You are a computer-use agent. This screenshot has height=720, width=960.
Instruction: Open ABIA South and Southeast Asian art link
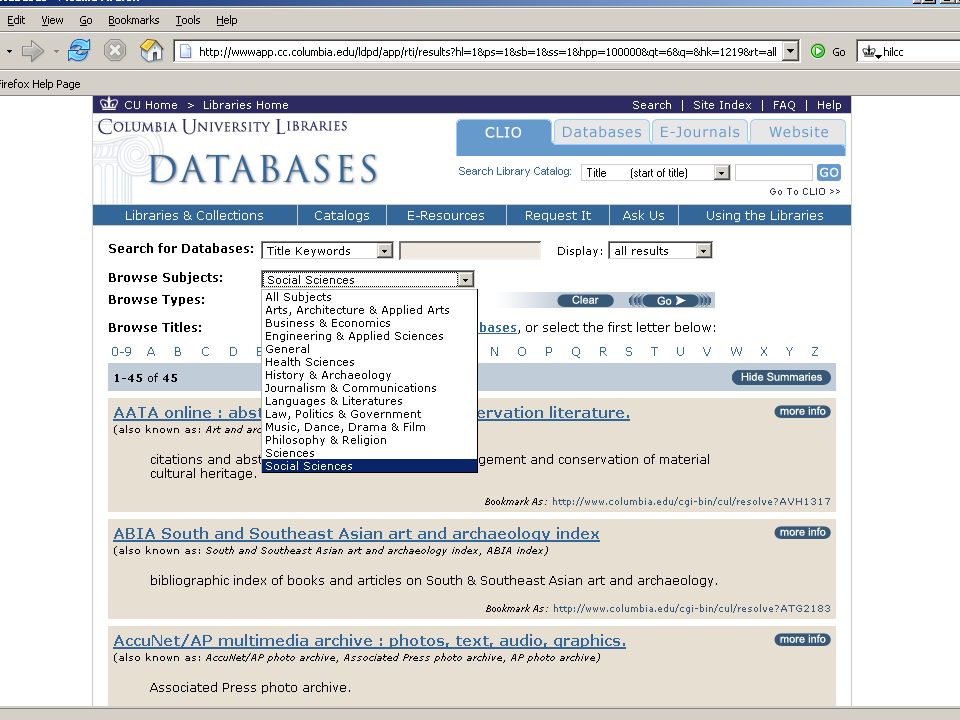click(356, 533)
